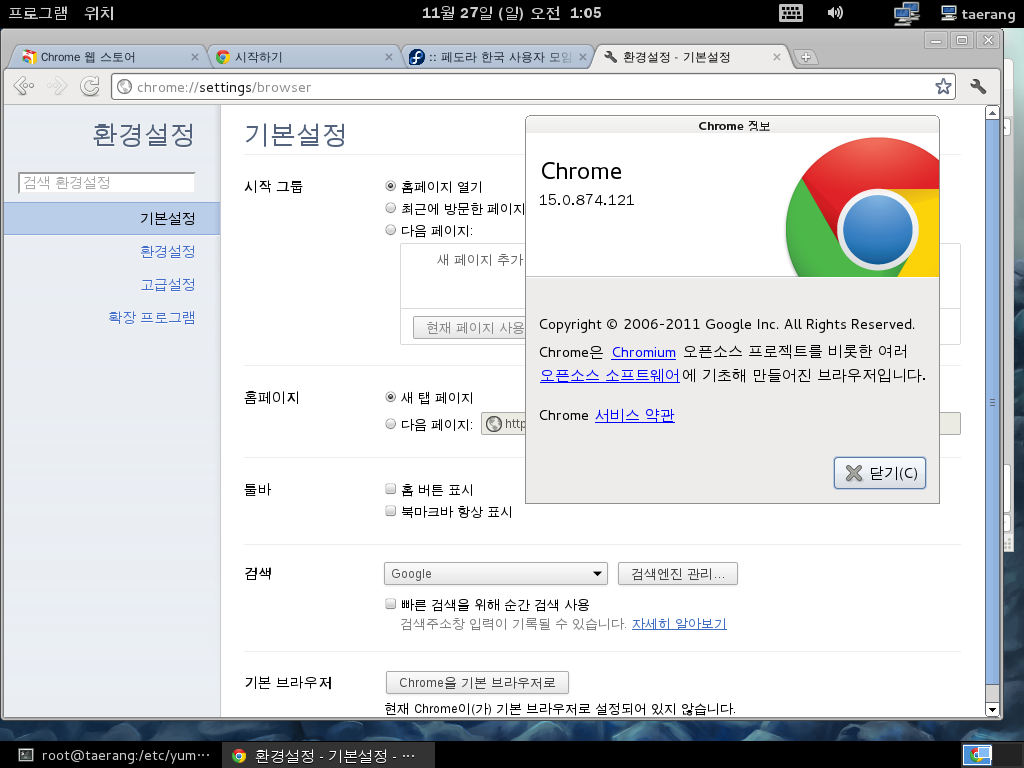Close the 페도라 한국 사용자 모임 tab
Image resolution: width=1024 pixels, height=768 pixels.
583,57
